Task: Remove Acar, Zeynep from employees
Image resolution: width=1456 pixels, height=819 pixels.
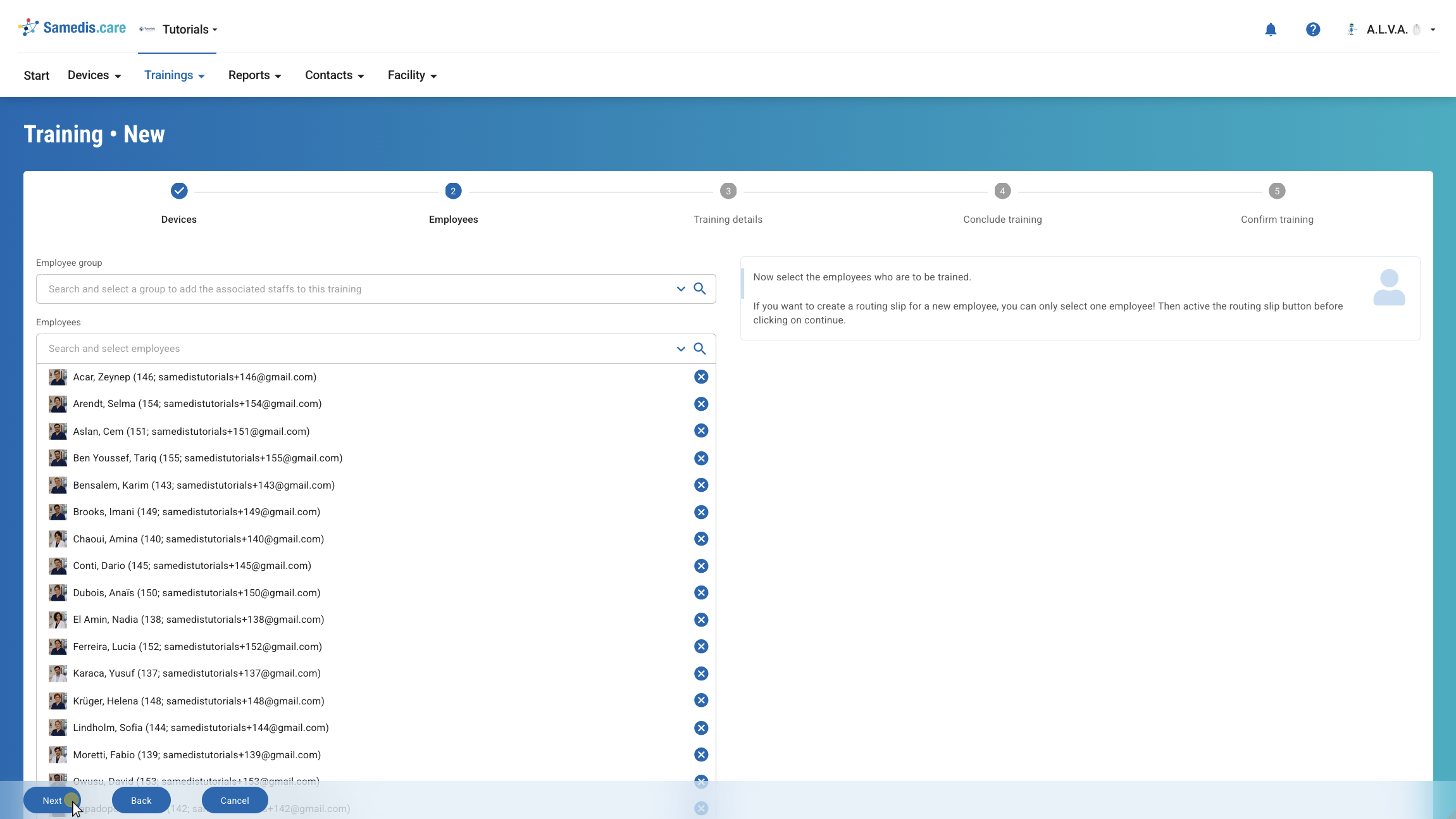Action: (x=701, y=377)
